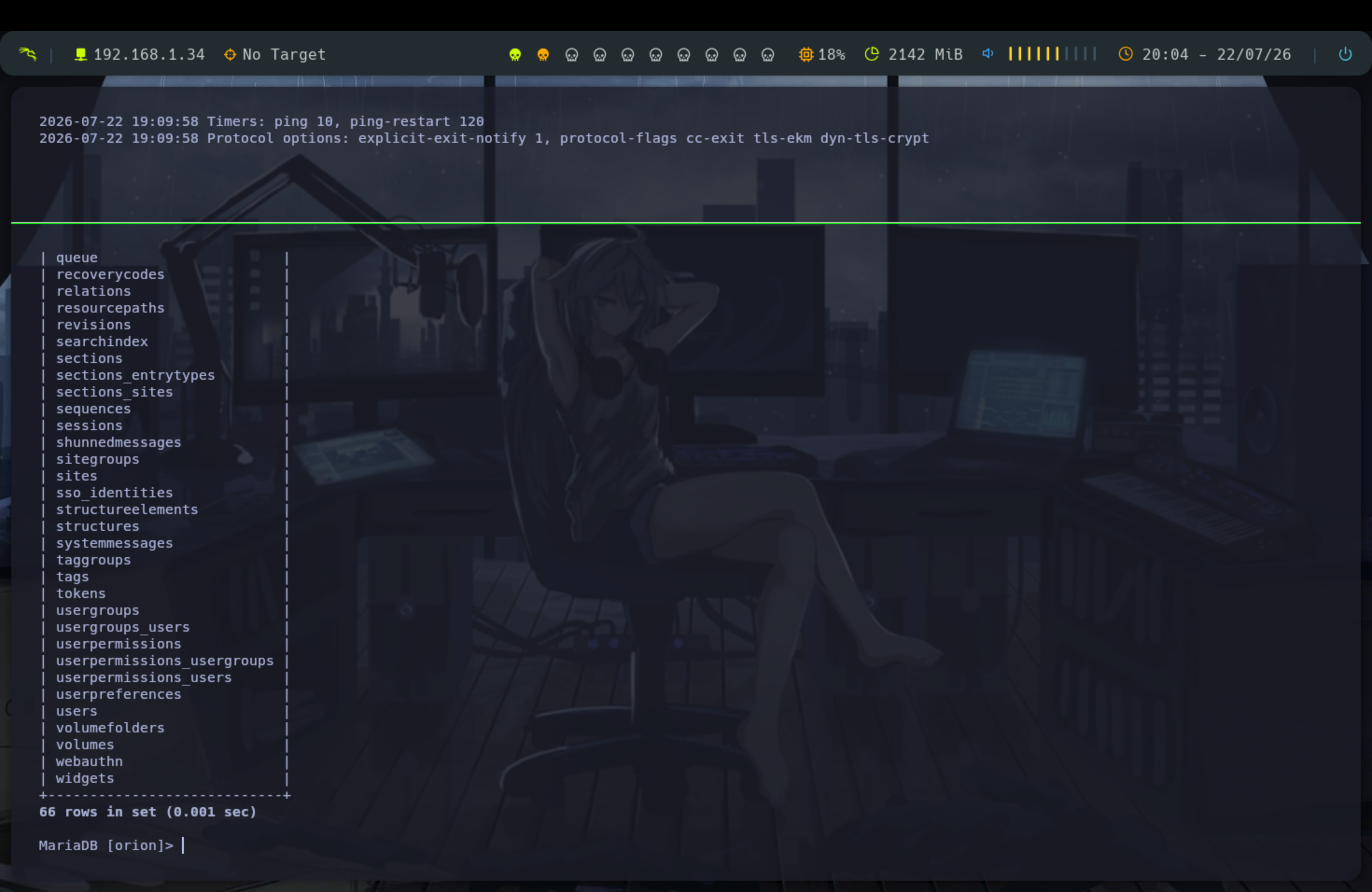Click the "sessions" table row
The image size is (1372, 892).
165,425
